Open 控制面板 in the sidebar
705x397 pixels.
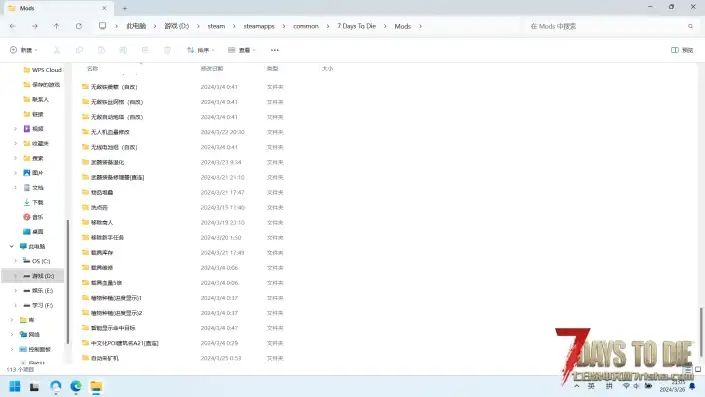[35, 349]
